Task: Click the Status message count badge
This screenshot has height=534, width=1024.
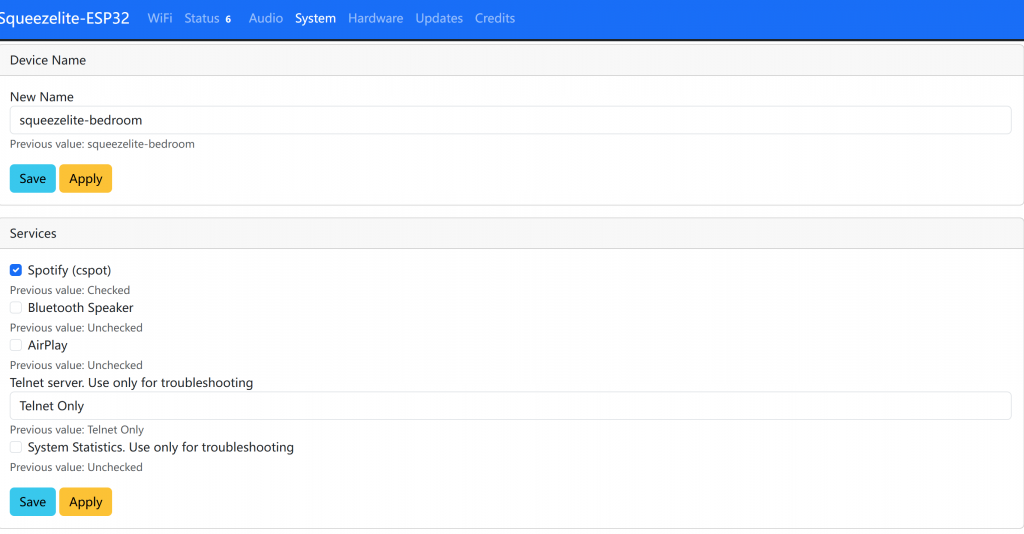Action: [x=228, y=19]
